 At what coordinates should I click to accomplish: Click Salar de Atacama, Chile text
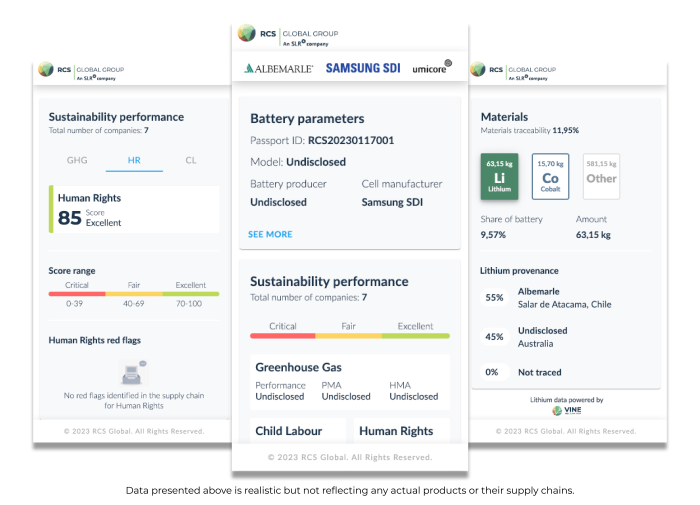point(564,305)
